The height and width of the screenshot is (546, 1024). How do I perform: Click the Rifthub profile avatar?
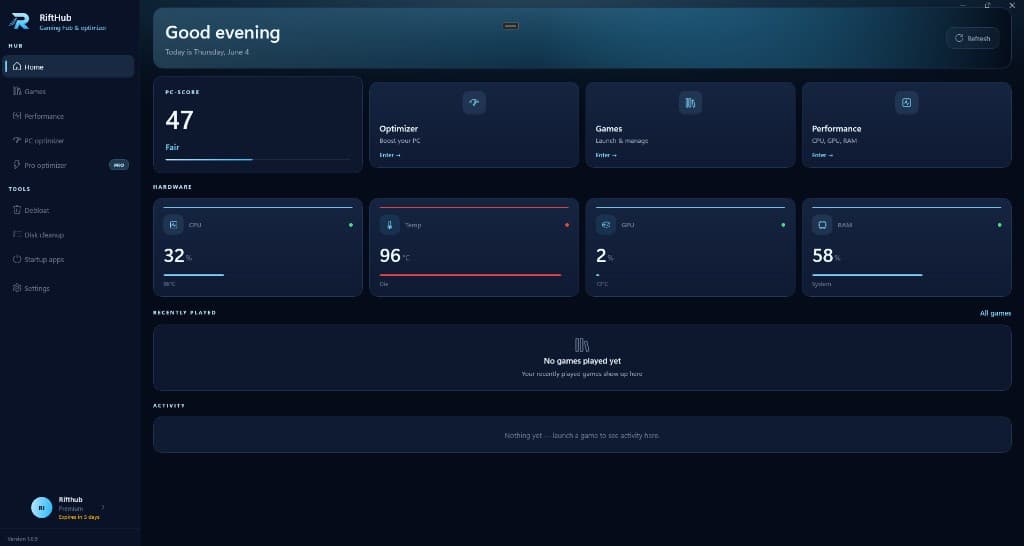pos(41,507)
